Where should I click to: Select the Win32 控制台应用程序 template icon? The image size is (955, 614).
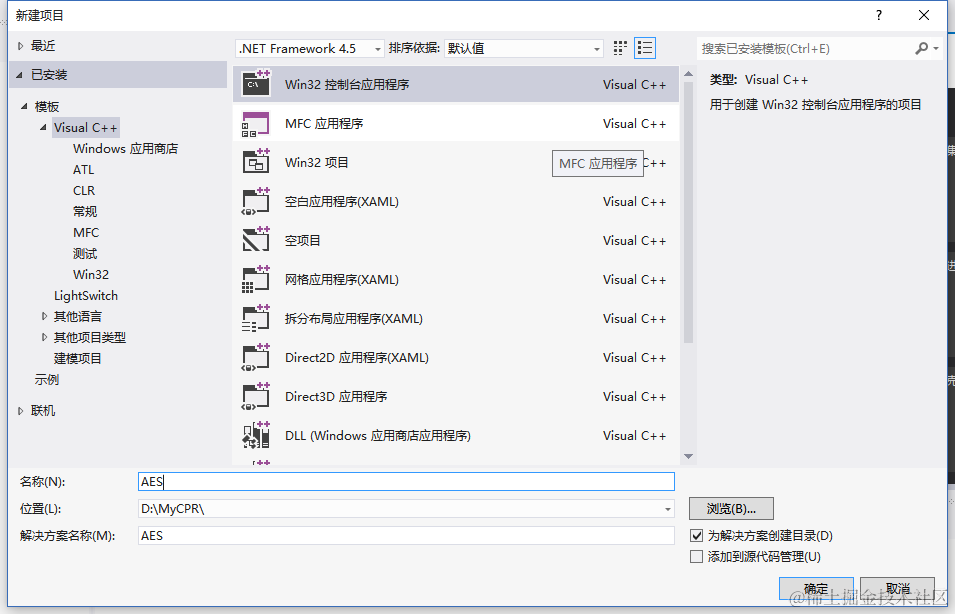point(256,83)
